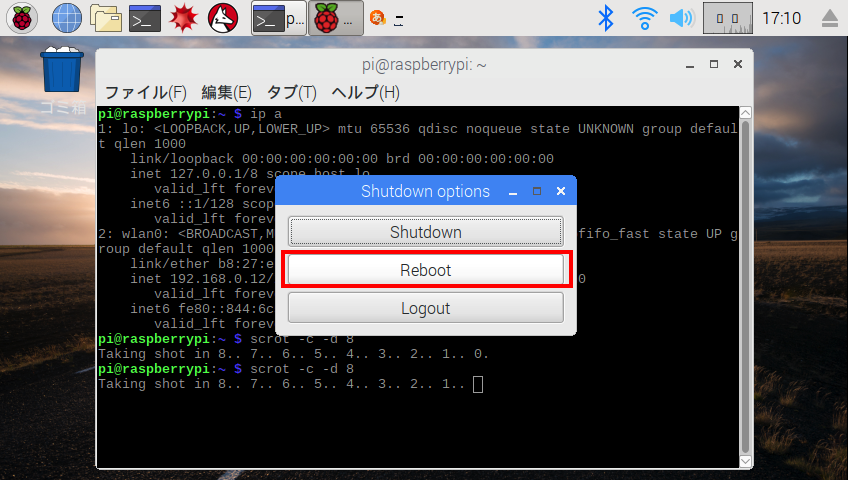Click the Shutdown button

point(426,231)
